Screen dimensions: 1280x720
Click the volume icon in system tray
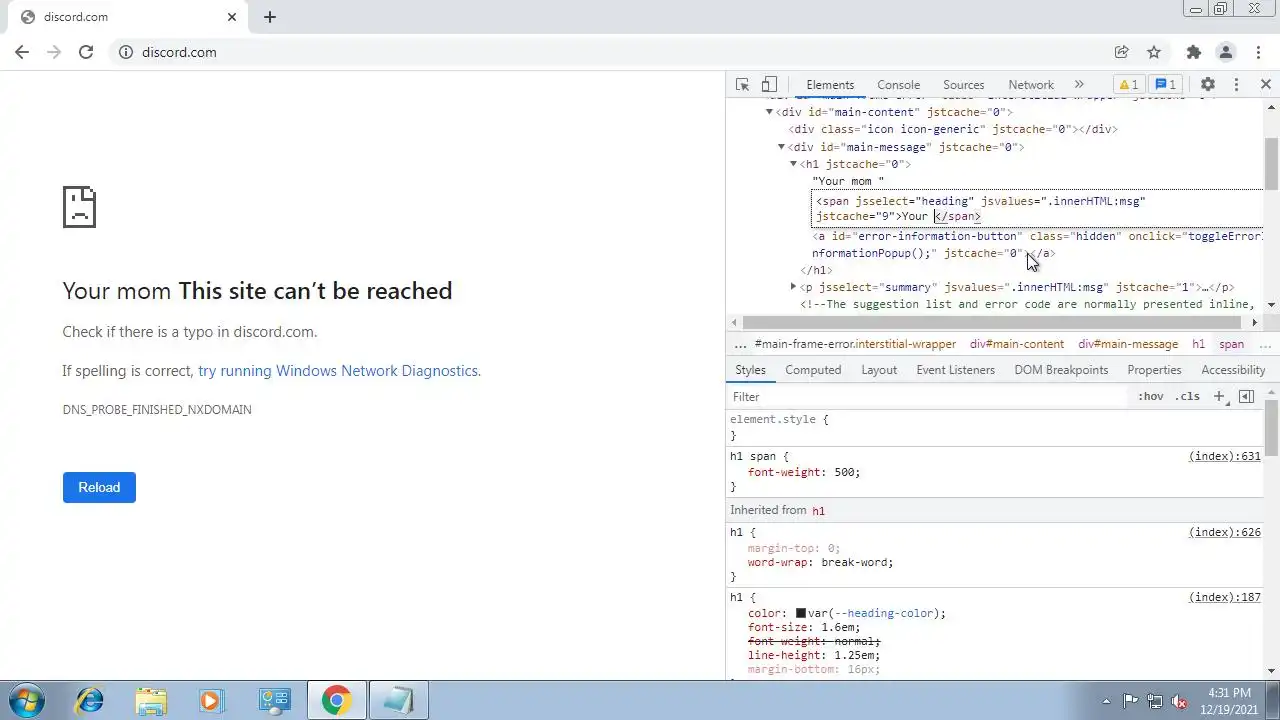(1180, 701)
